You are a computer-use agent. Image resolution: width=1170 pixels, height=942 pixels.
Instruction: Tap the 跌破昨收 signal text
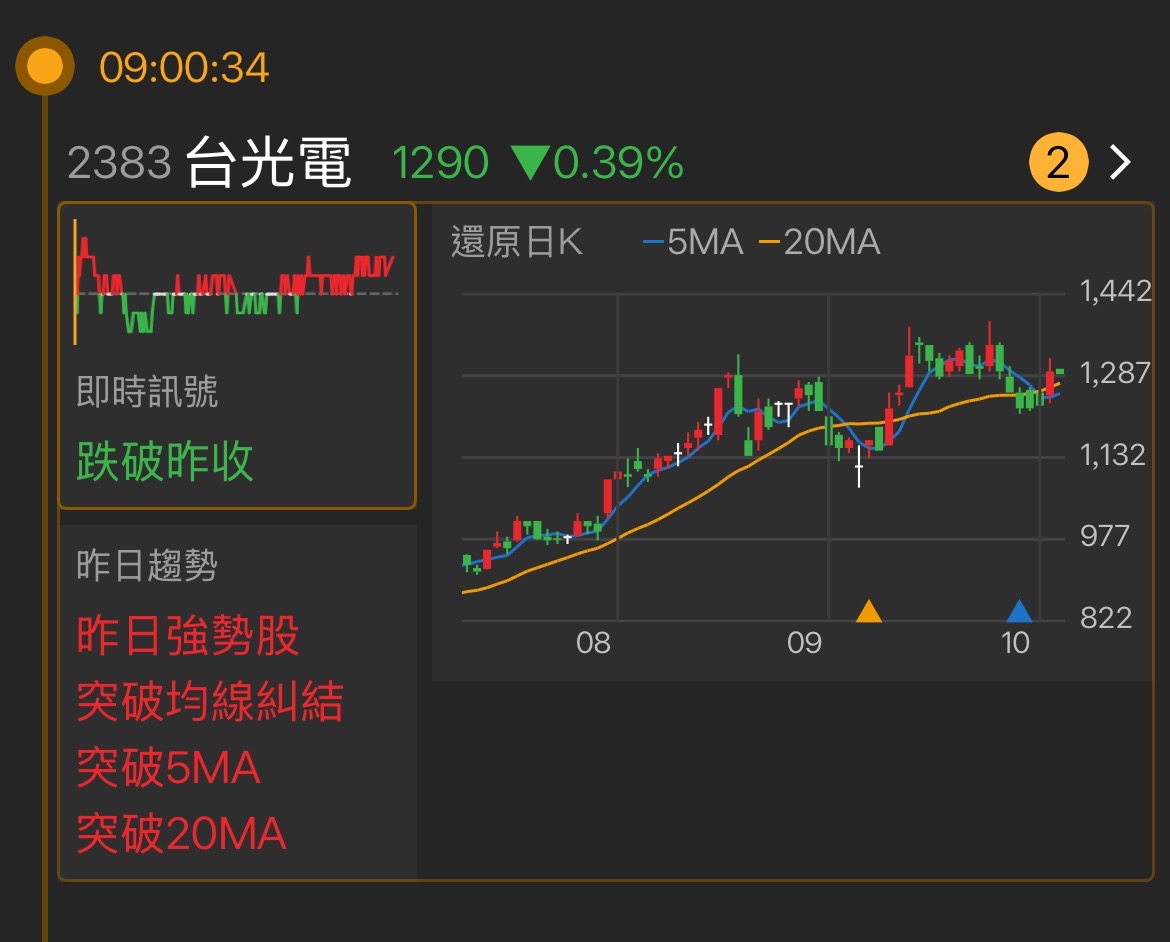tap(165, 462)
